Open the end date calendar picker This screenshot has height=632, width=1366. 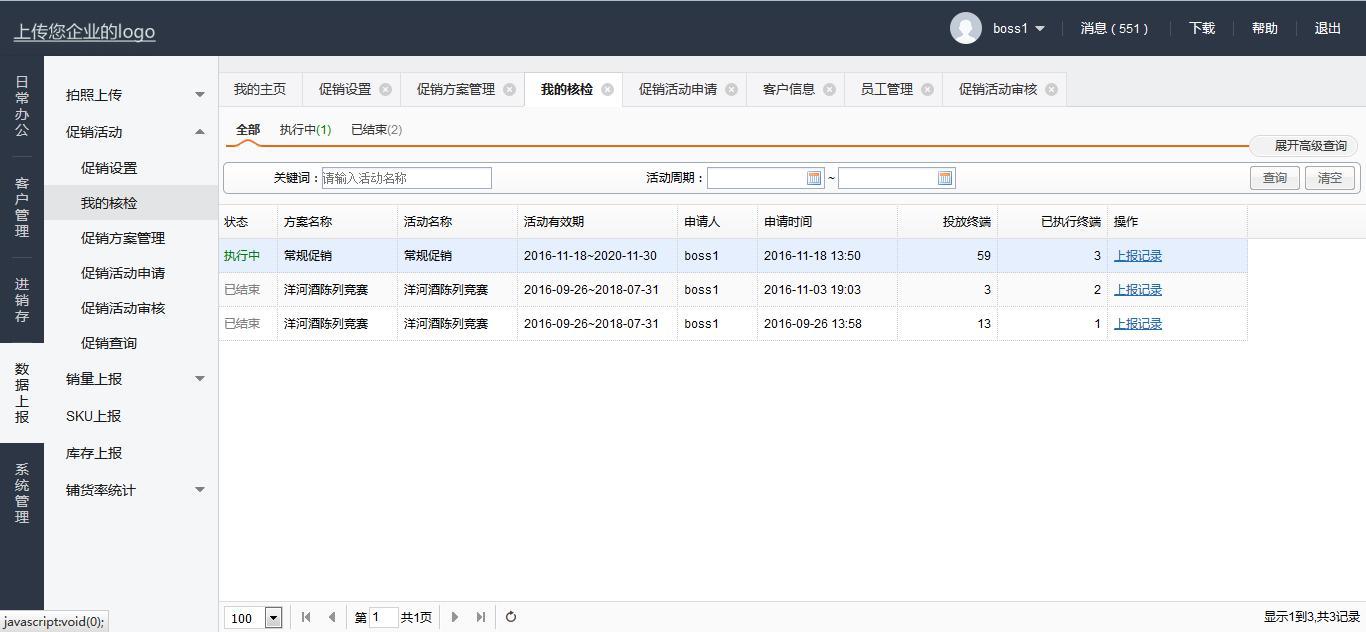pos(945,178)
